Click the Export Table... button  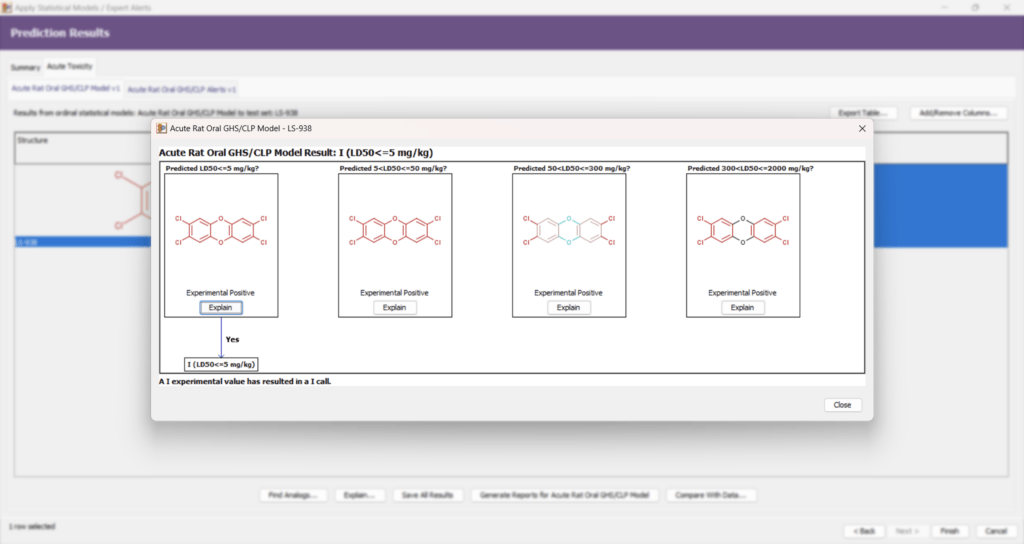pos(864,113)
